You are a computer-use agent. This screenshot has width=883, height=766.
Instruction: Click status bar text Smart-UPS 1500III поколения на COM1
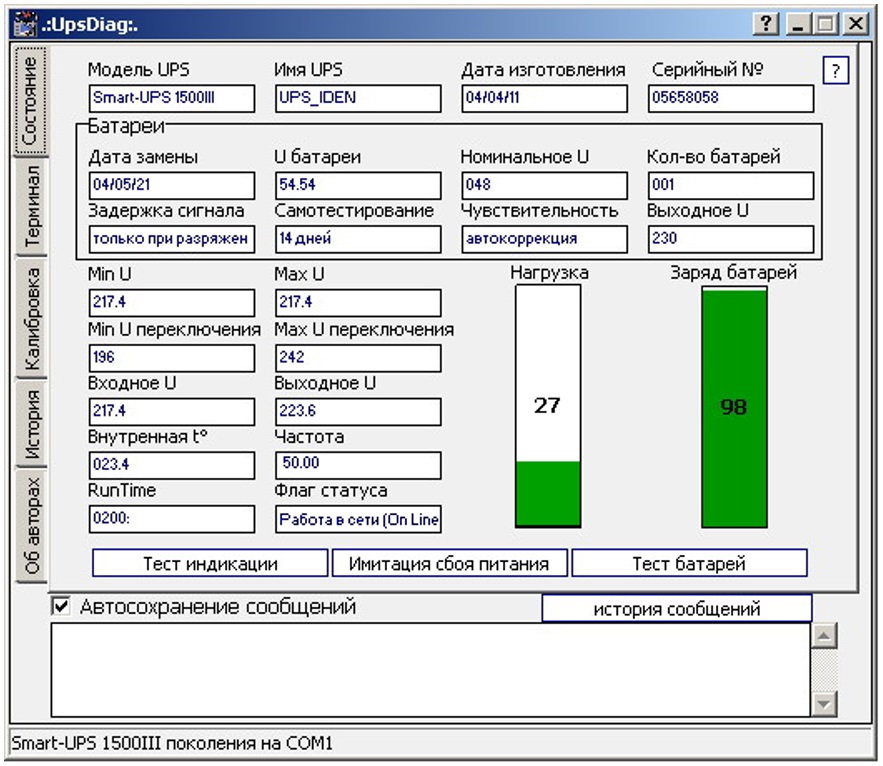[172, 743]
